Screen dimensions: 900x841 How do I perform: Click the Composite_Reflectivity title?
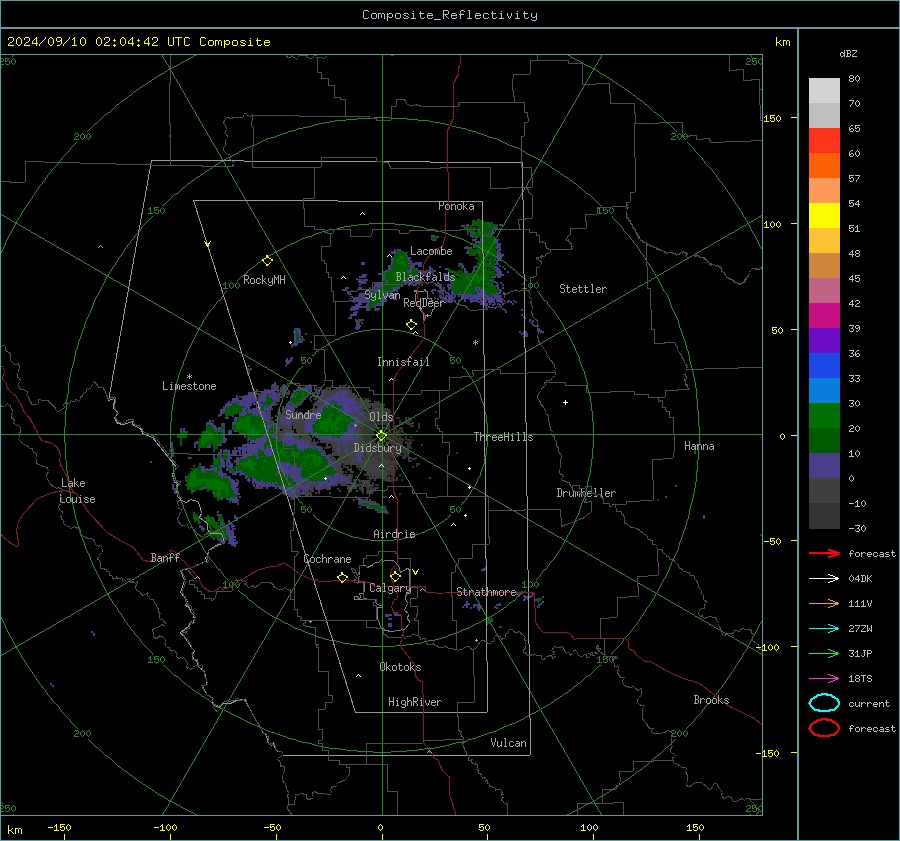450,15
